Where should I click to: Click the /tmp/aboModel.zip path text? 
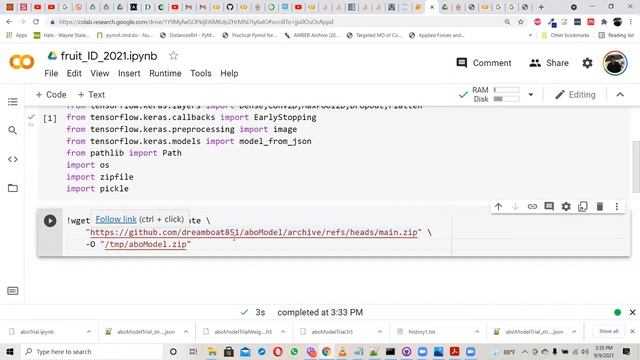click(x=146, y=244)
